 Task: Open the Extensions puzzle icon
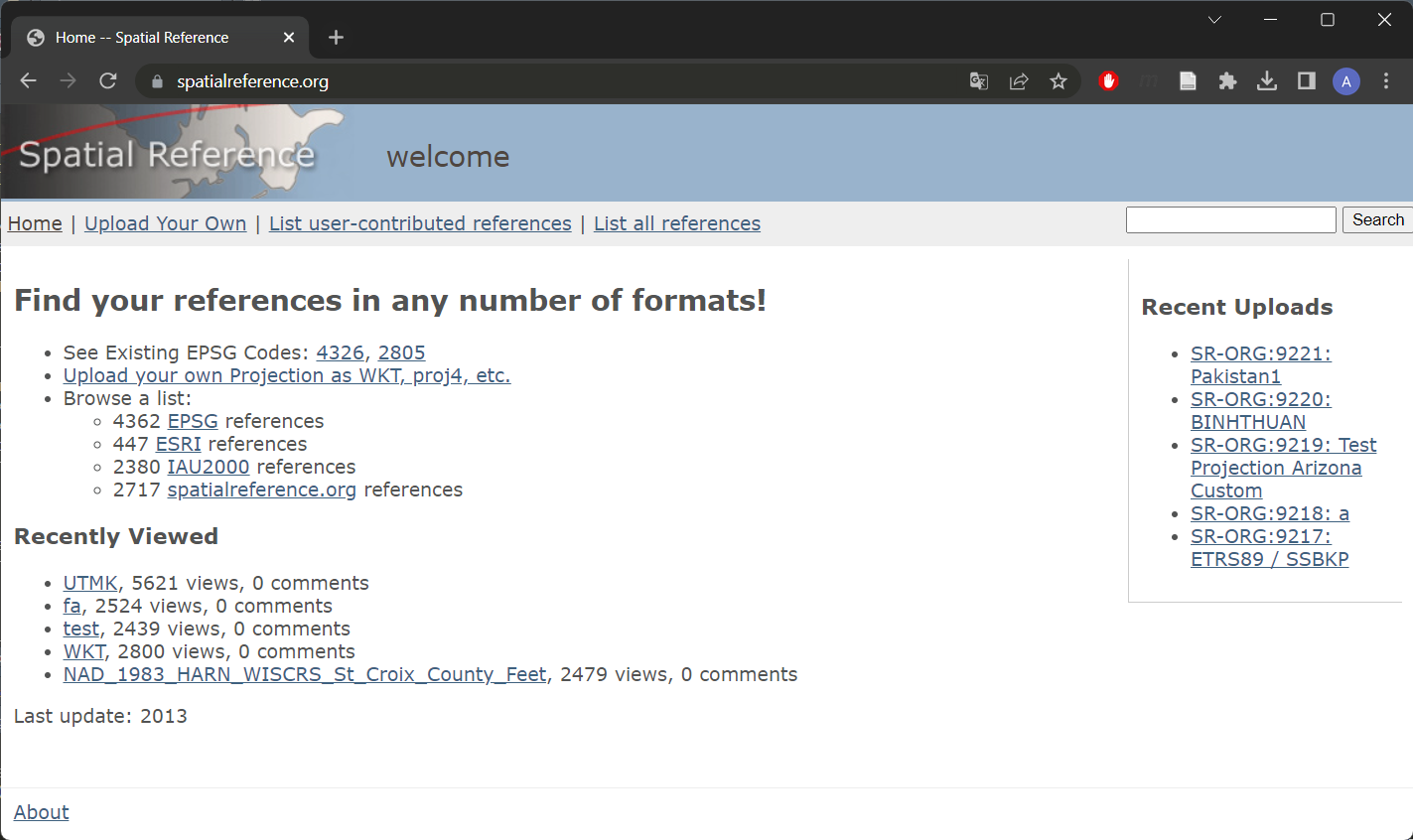pyautogui.click(x=1227, y=81)
